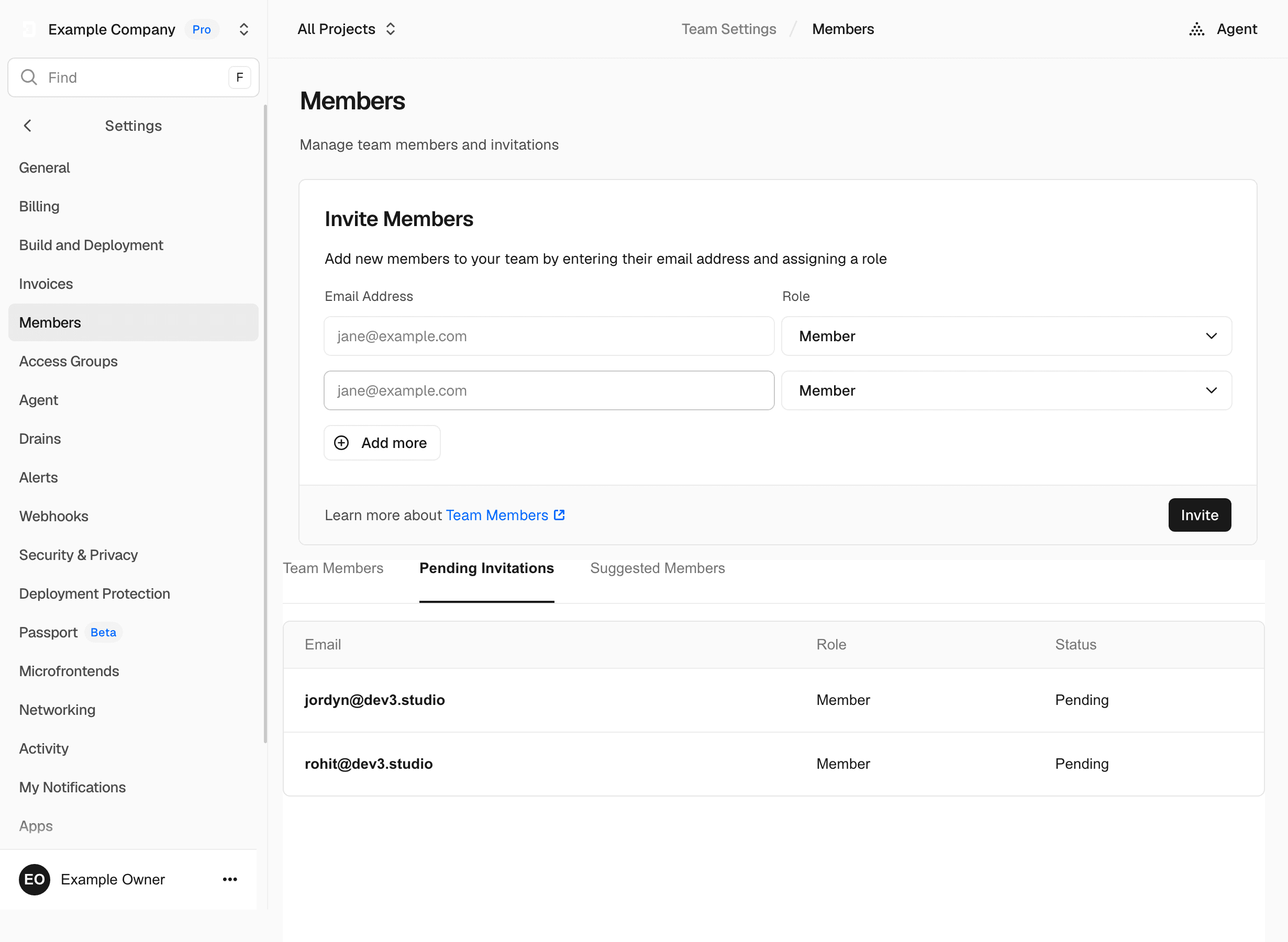The height and width of the screenshot is (942, 1288).
Task: Click the Status column header
Action: (x=1075, y=644)
